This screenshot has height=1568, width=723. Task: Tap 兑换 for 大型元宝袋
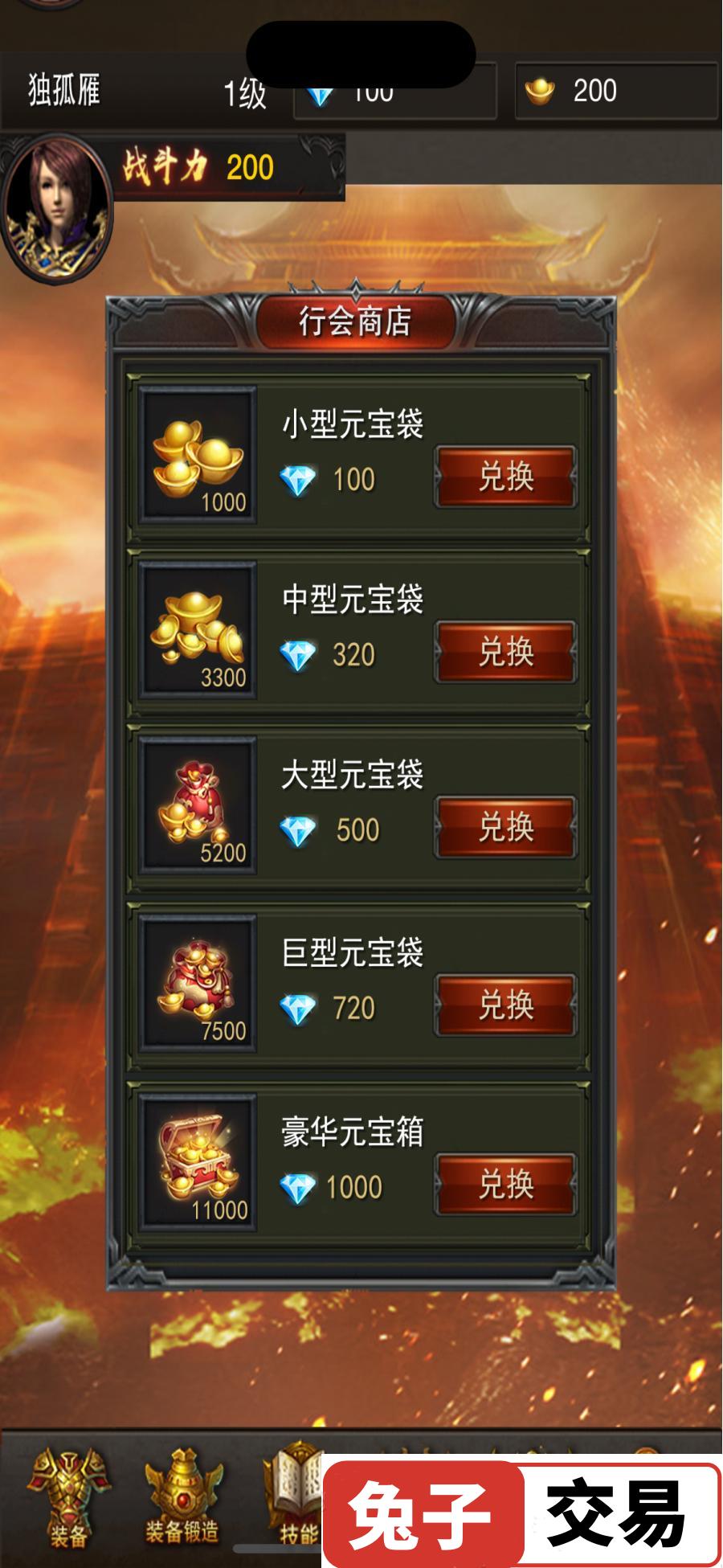[x=505, y=828]
